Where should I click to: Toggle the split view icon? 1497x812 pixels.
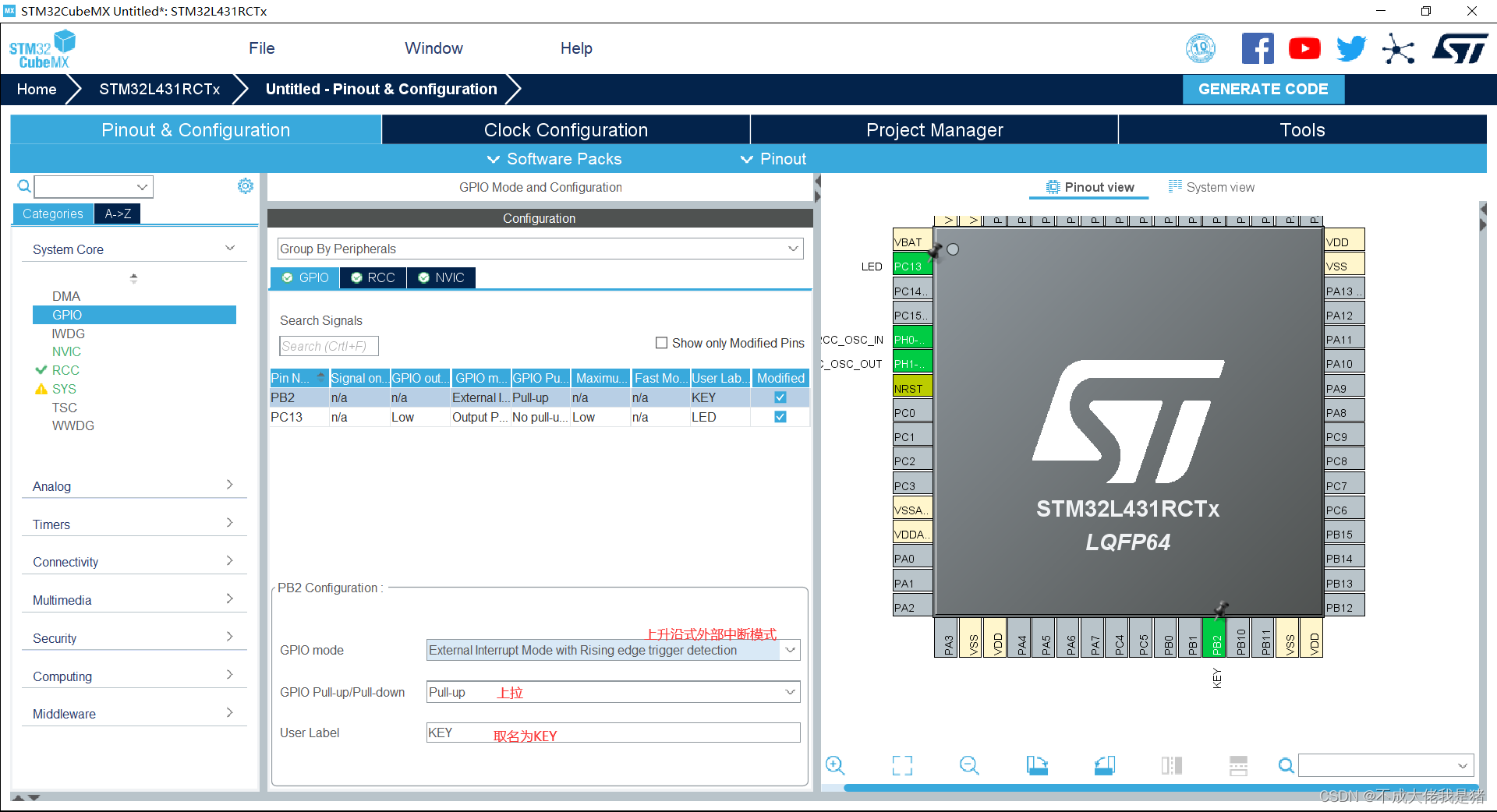click(x=1171, y=765)
